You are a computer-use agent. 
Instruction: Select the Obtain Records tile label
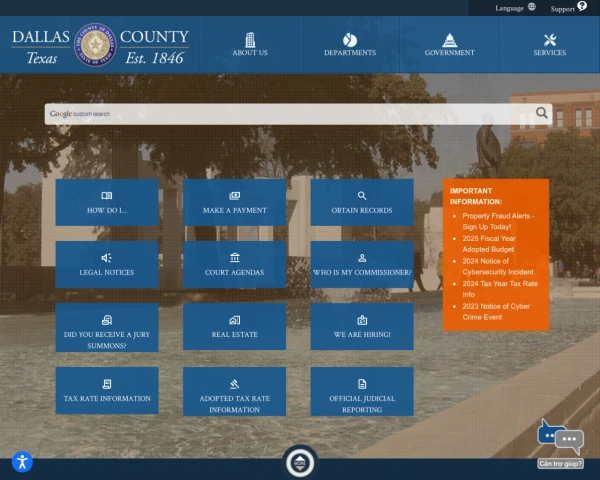coord(362,210)
